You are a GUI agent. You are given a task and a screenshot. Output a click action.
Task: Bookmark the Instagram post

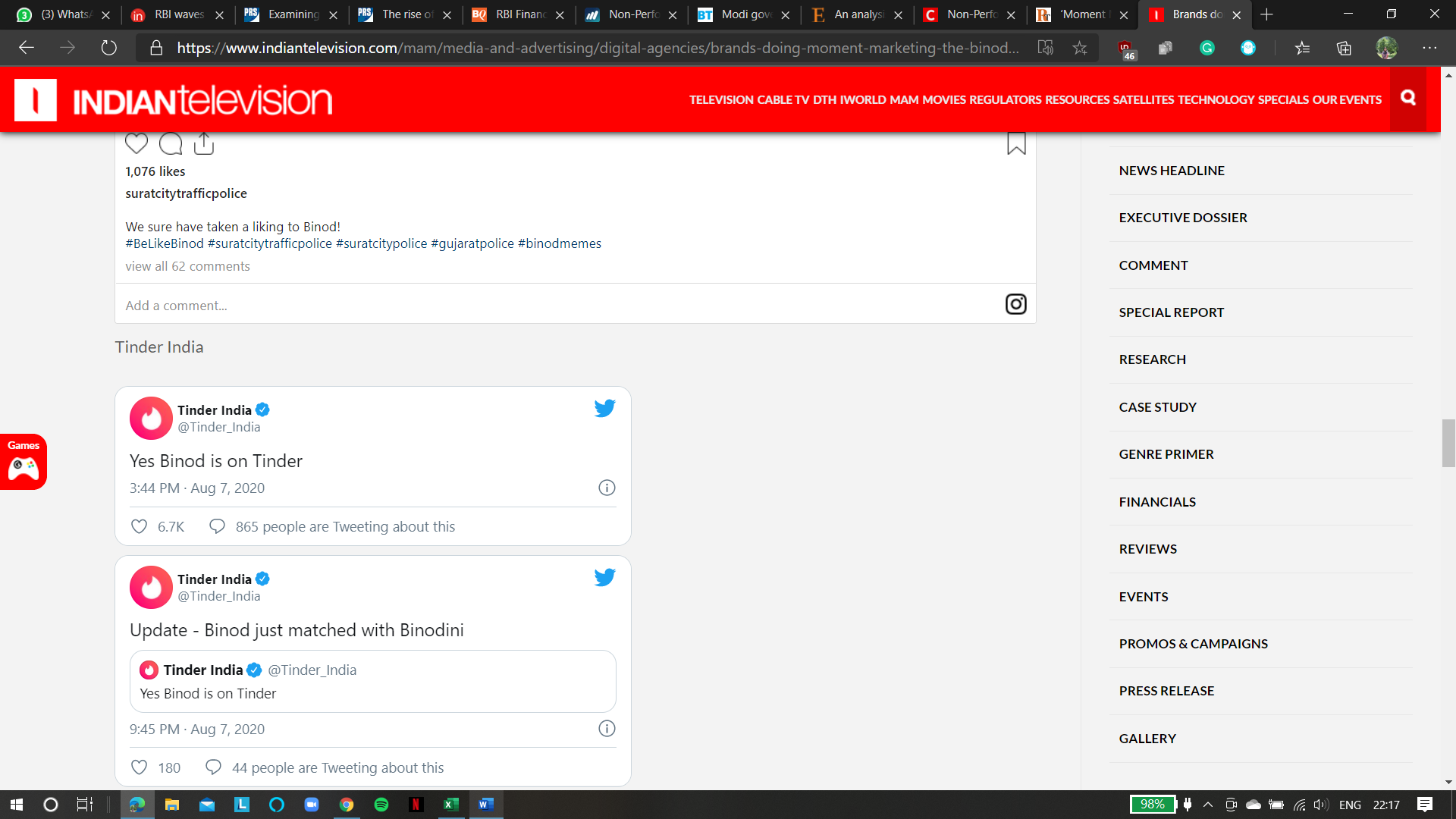tap(1016, 143)
